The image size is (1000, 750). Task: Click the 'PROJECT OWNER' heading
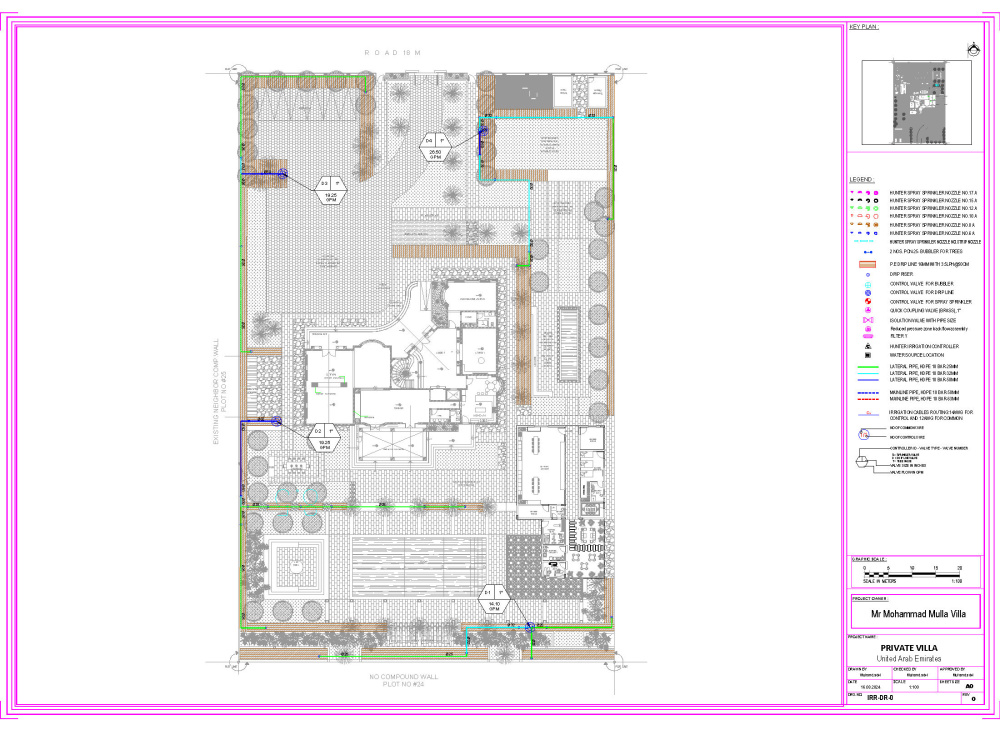tap(870, 598)
